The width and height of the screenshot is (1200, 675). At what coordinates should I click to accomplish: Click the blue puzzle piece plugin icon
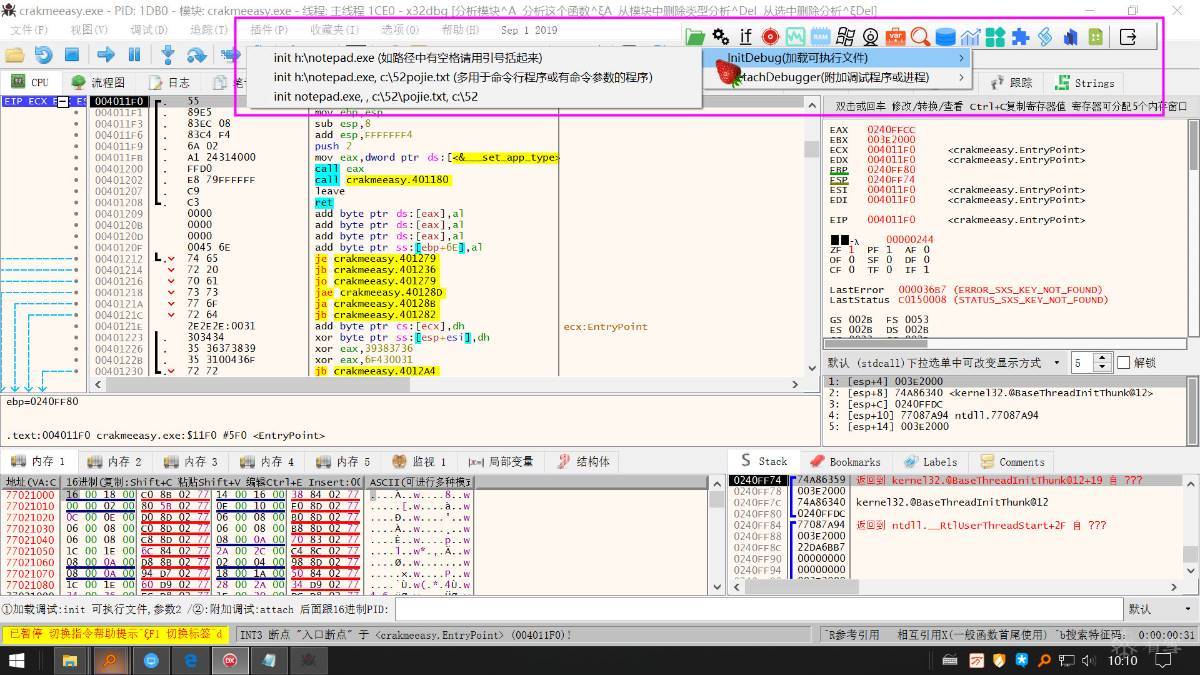[1020, 37]
